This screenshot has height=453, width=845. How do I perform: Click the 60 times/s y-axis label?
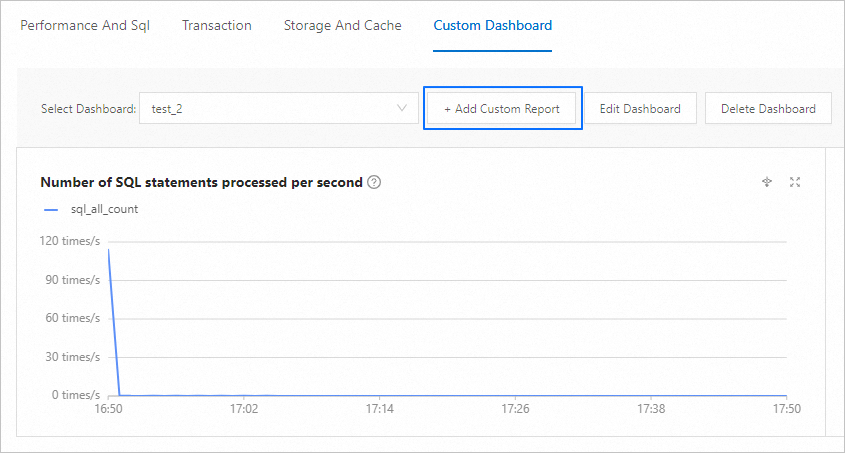point(71,318)
